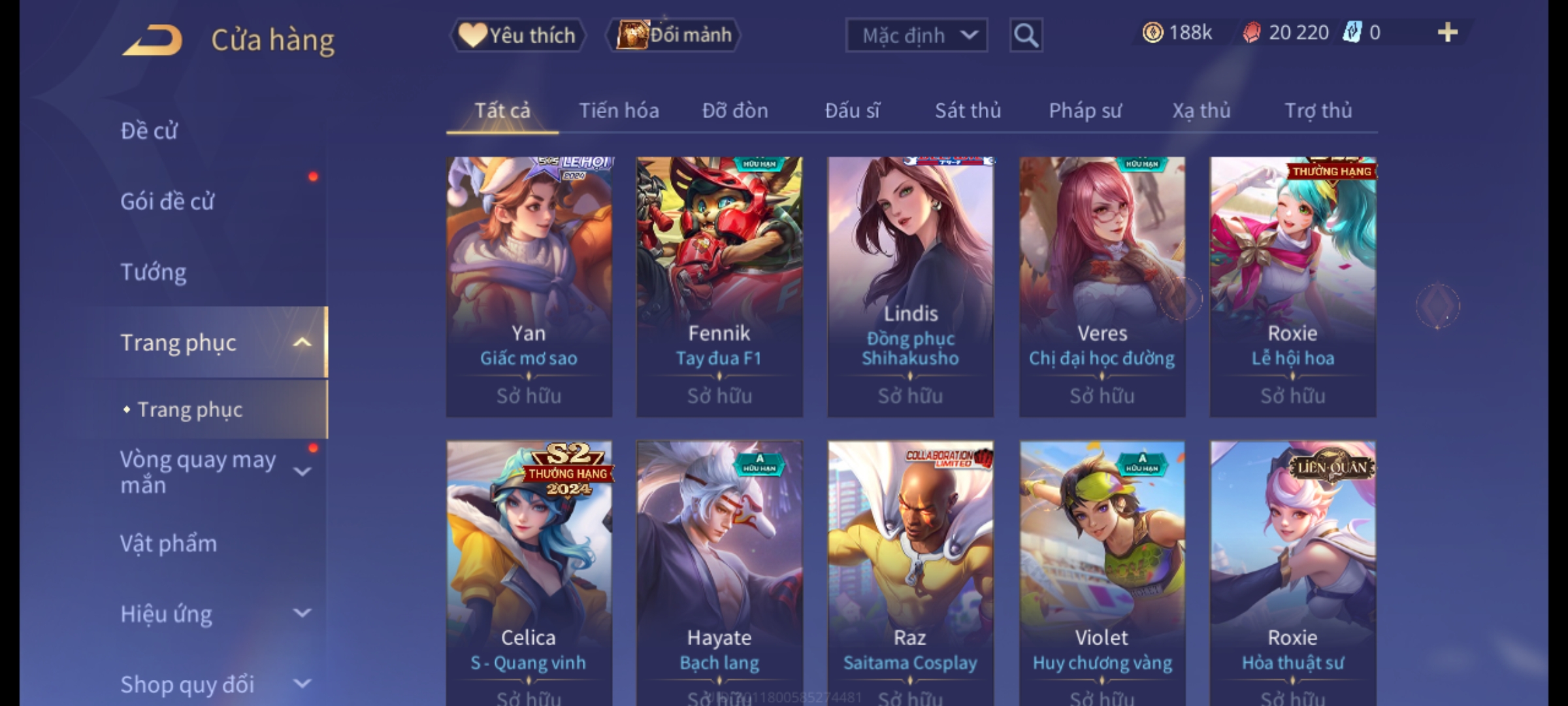Tap the plus icon to add currency
This screenshot has width=1568, height=706.
pyautogui.click(x=1448, y=32)
